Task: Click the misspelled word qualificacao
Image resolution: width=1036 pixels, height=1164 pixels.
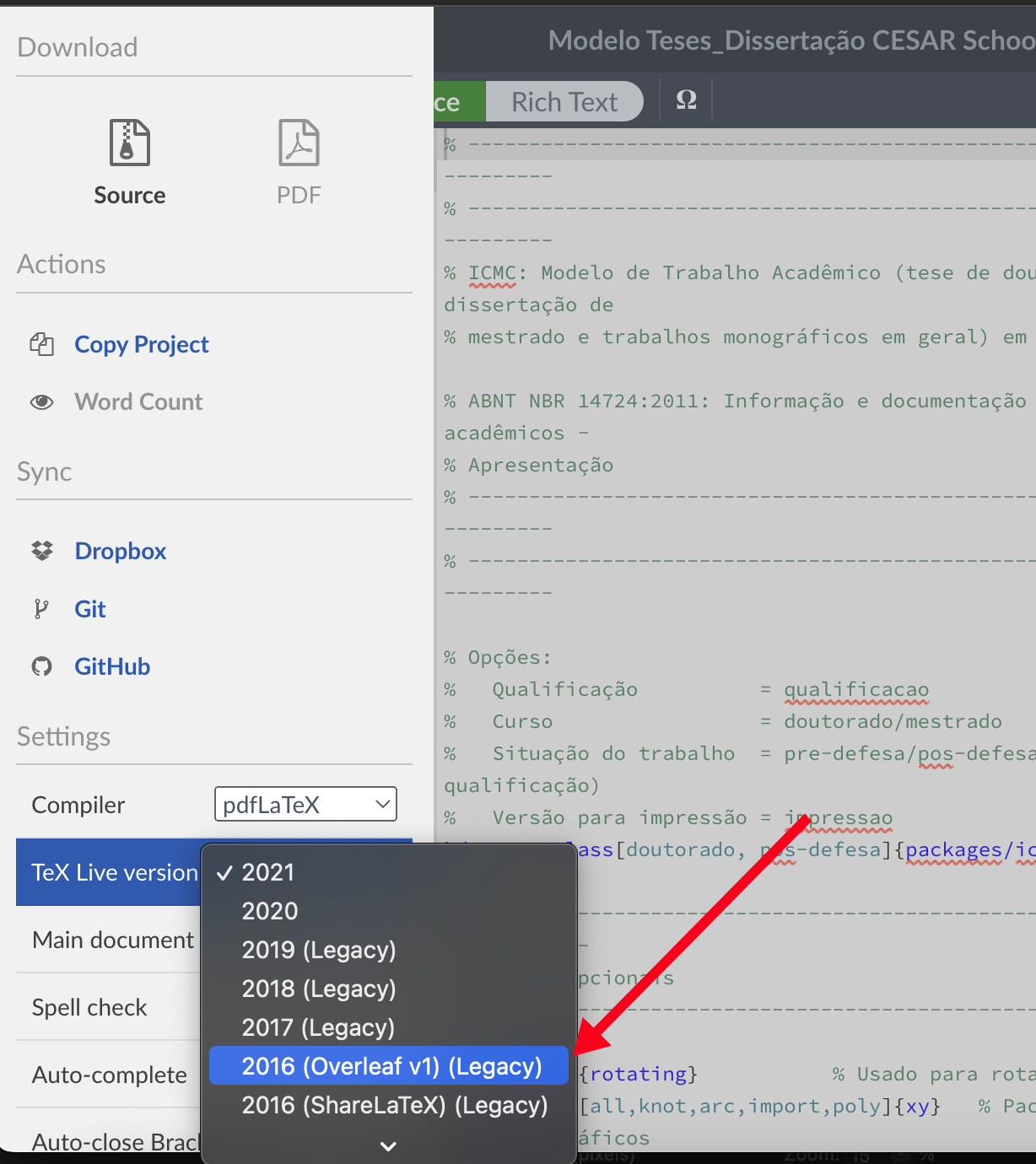Action: pyautogui.click(x=856, y=690)
